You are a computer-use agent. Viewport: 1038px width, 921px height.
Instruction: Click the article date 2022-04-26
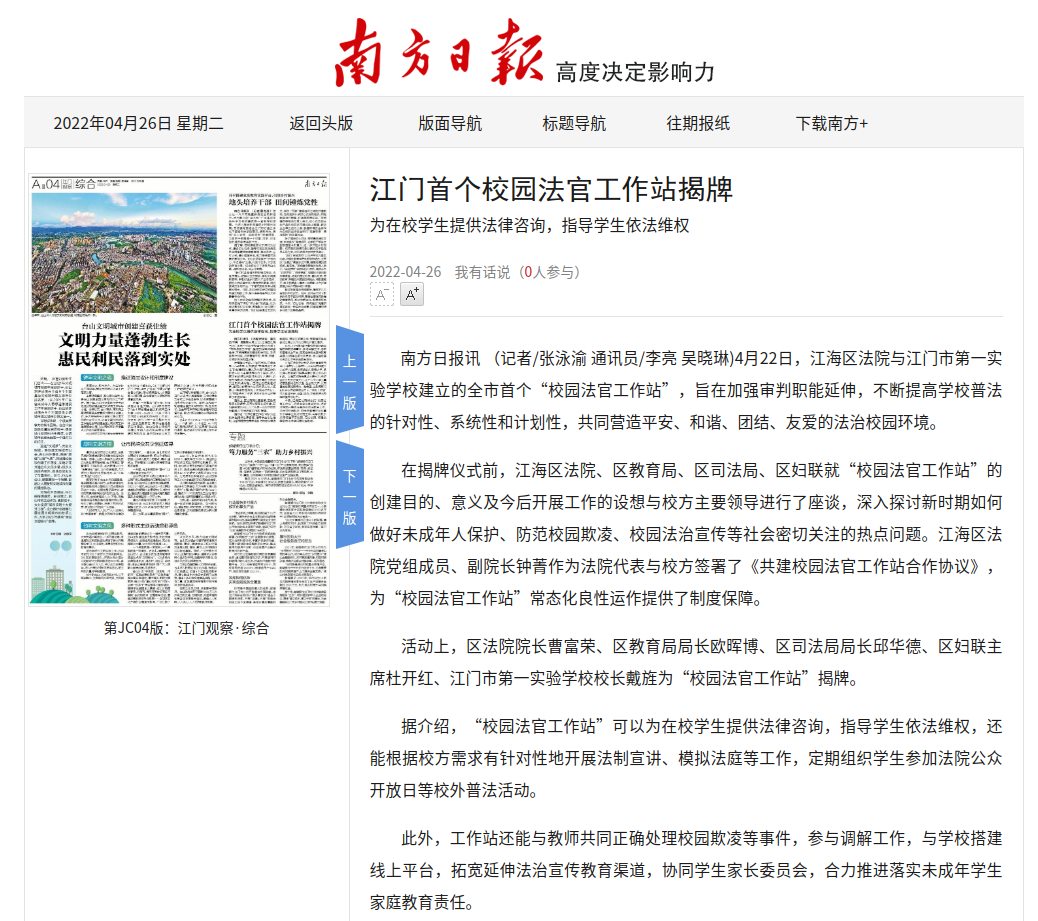point(405,272)
